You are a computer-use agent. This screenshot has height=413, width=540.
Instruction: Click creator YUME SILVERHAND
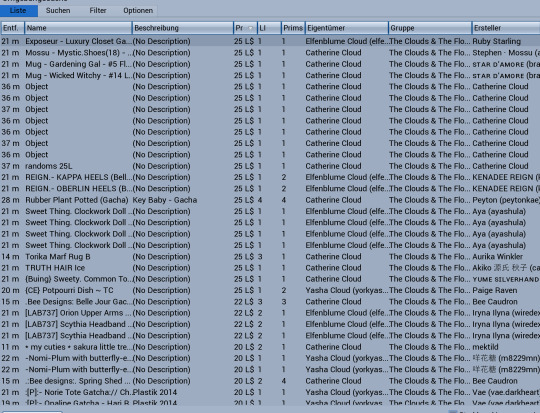coord(505,279)
